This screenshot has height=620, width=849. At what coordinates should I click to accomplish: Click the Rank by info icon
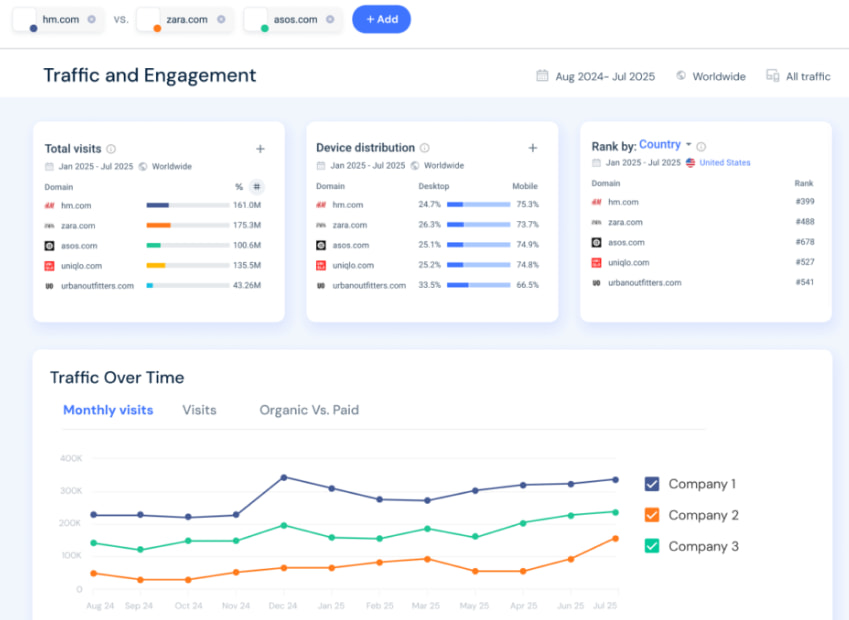coord(701,146)
